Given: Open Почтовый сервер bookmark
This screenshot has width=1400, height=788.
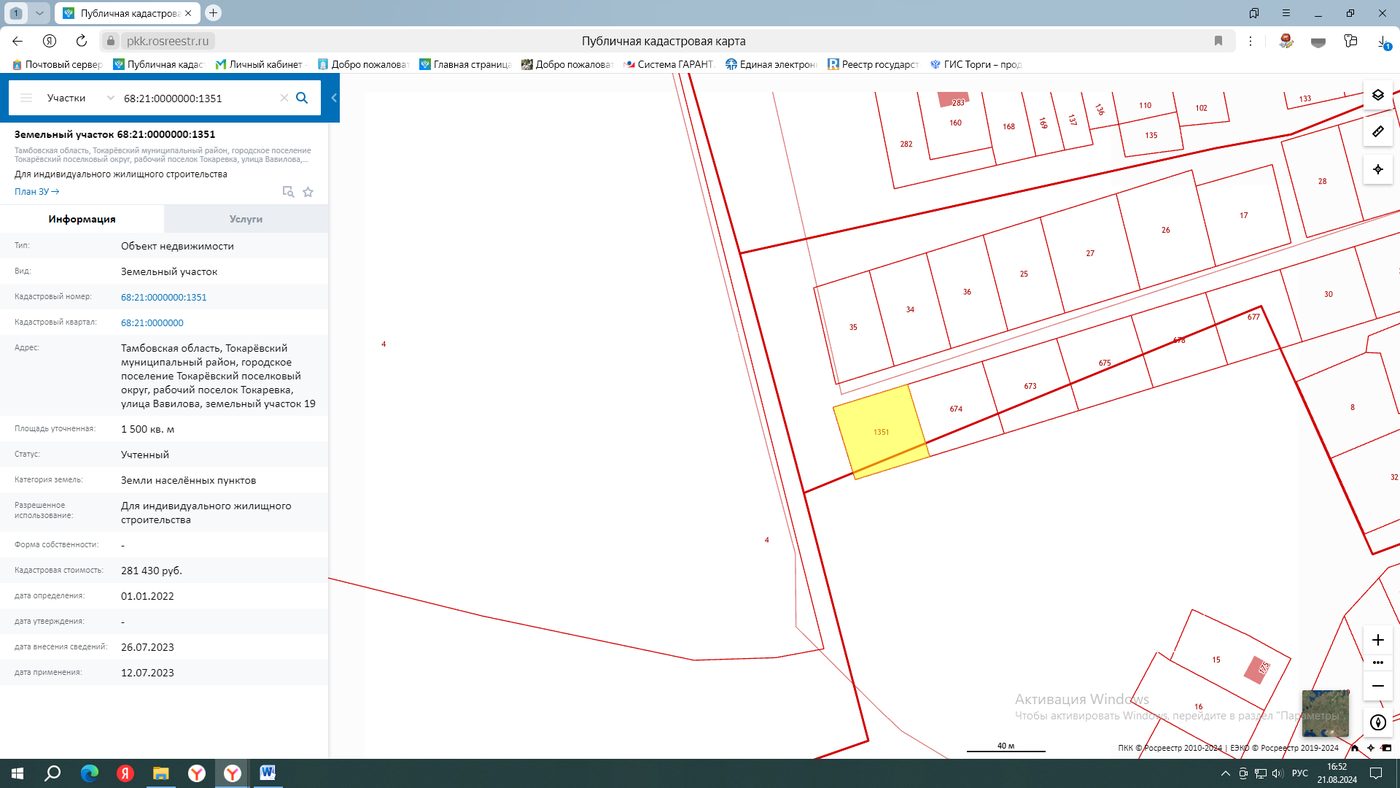Looking at the screenshot, I should [x=57, y=64].
